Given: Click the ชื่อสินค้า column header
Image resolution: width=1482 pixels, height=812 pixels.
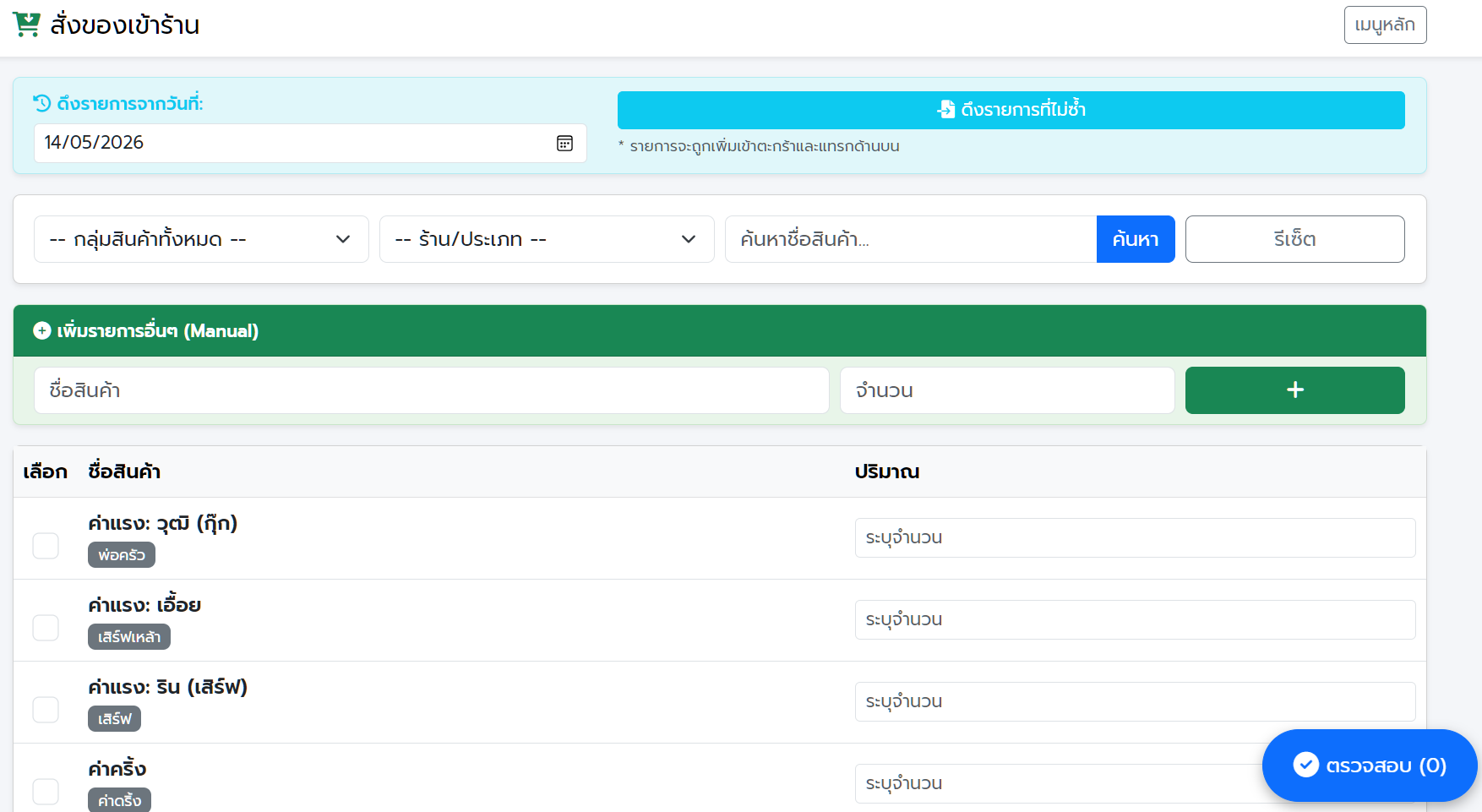Looking at the screenshot, I should tap(124, 471).
